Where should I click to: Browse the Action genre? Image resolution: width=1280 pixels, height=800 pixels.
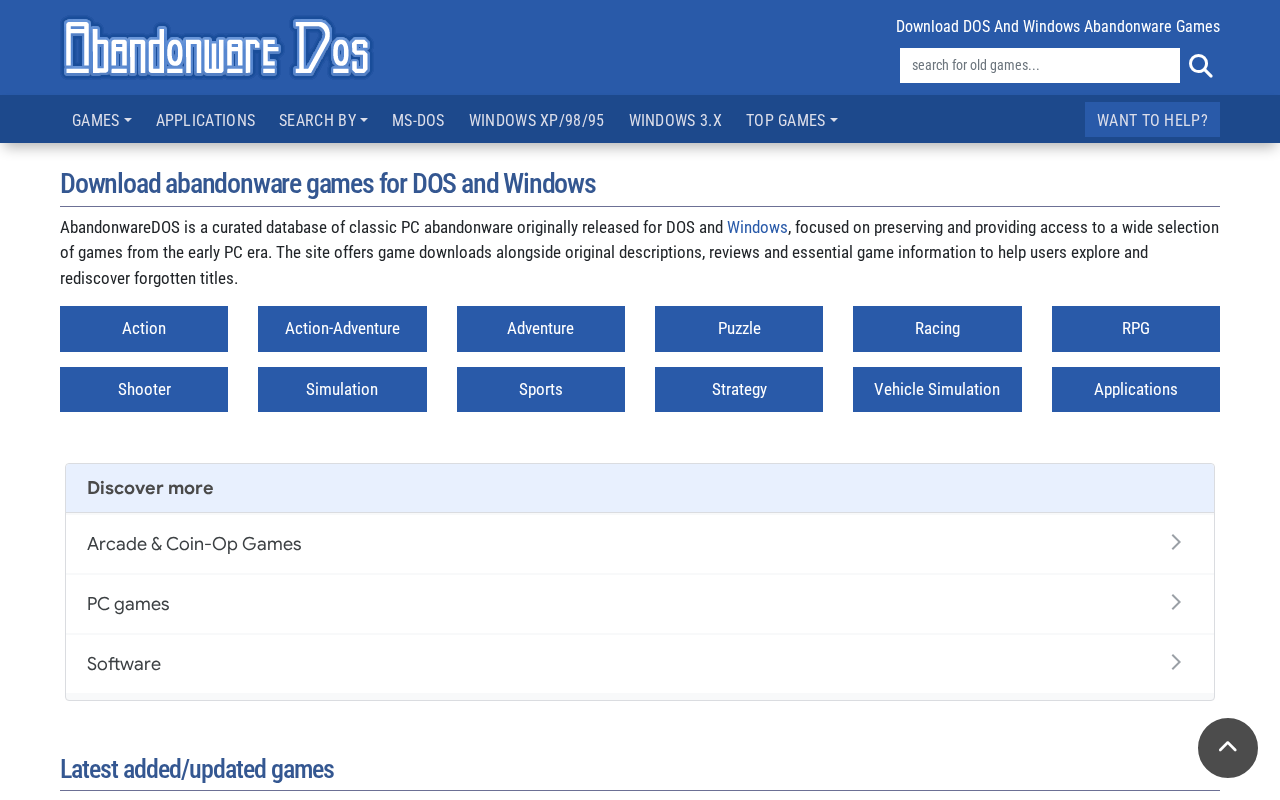[144, 329]
